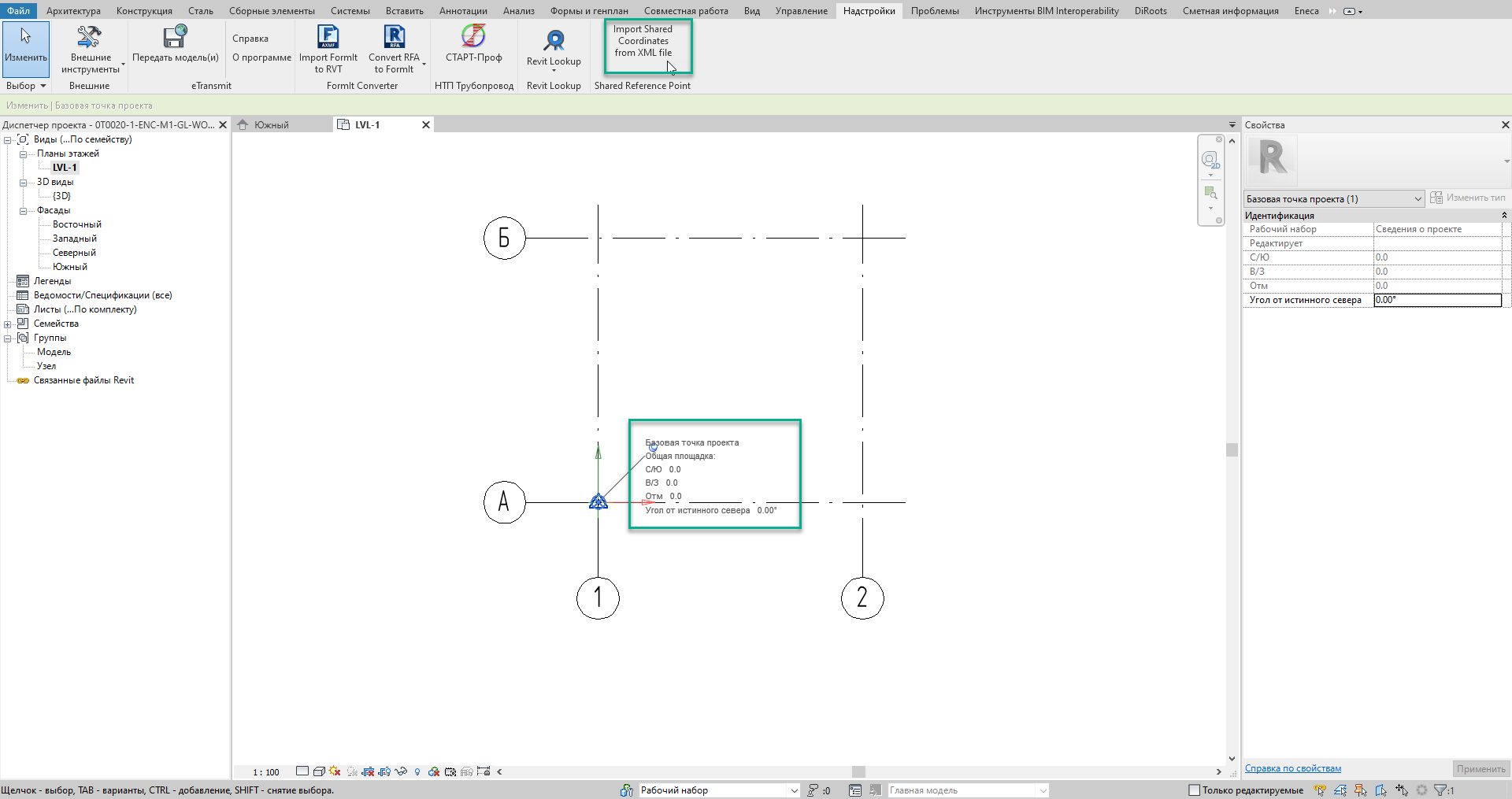Click temporary view properties icon
Image resolution: width=1512 pixels, height=799 pixels.
[x=450, y=771]
